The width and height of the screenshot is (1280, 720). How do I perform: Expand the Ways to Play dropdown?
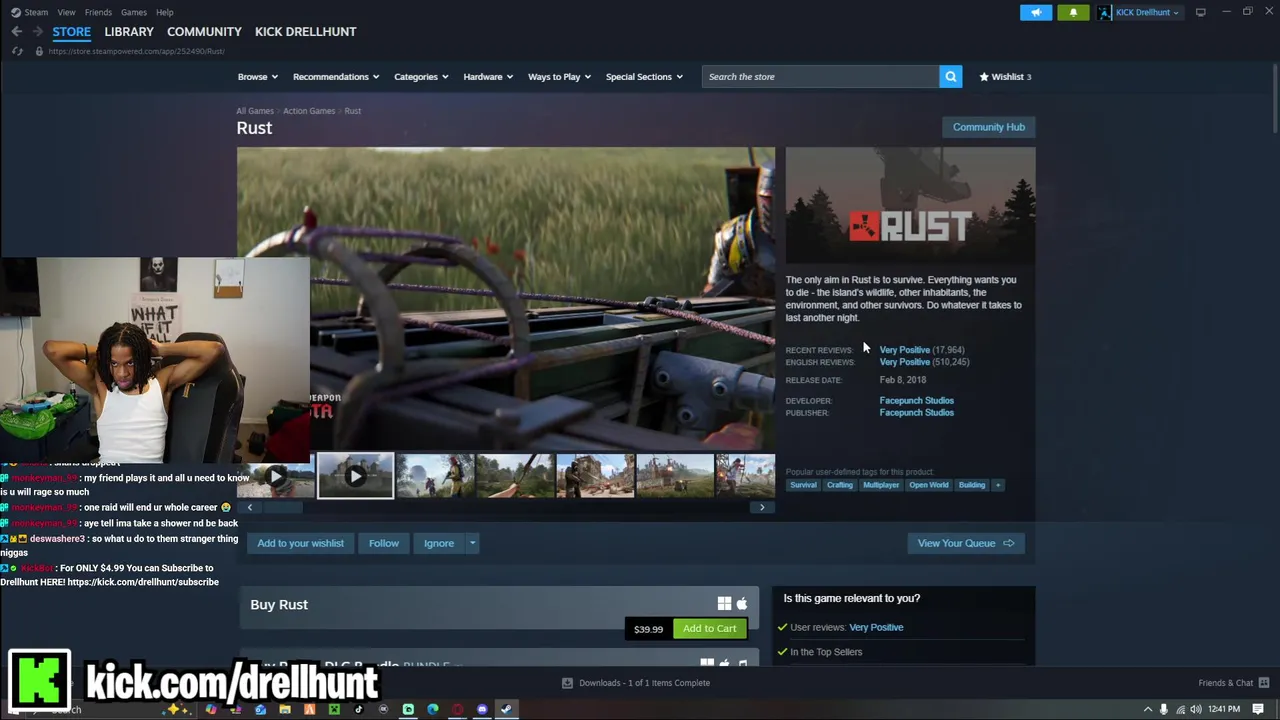click(x=559, y=77)
